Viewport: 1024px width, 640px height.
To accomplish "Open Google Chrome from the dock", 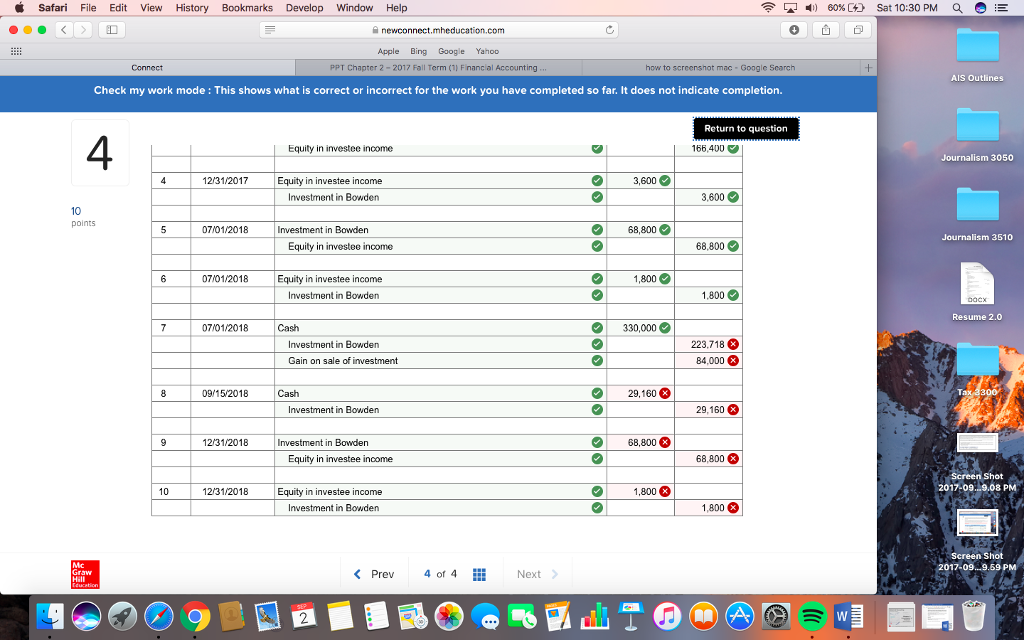I will (195, 616).
